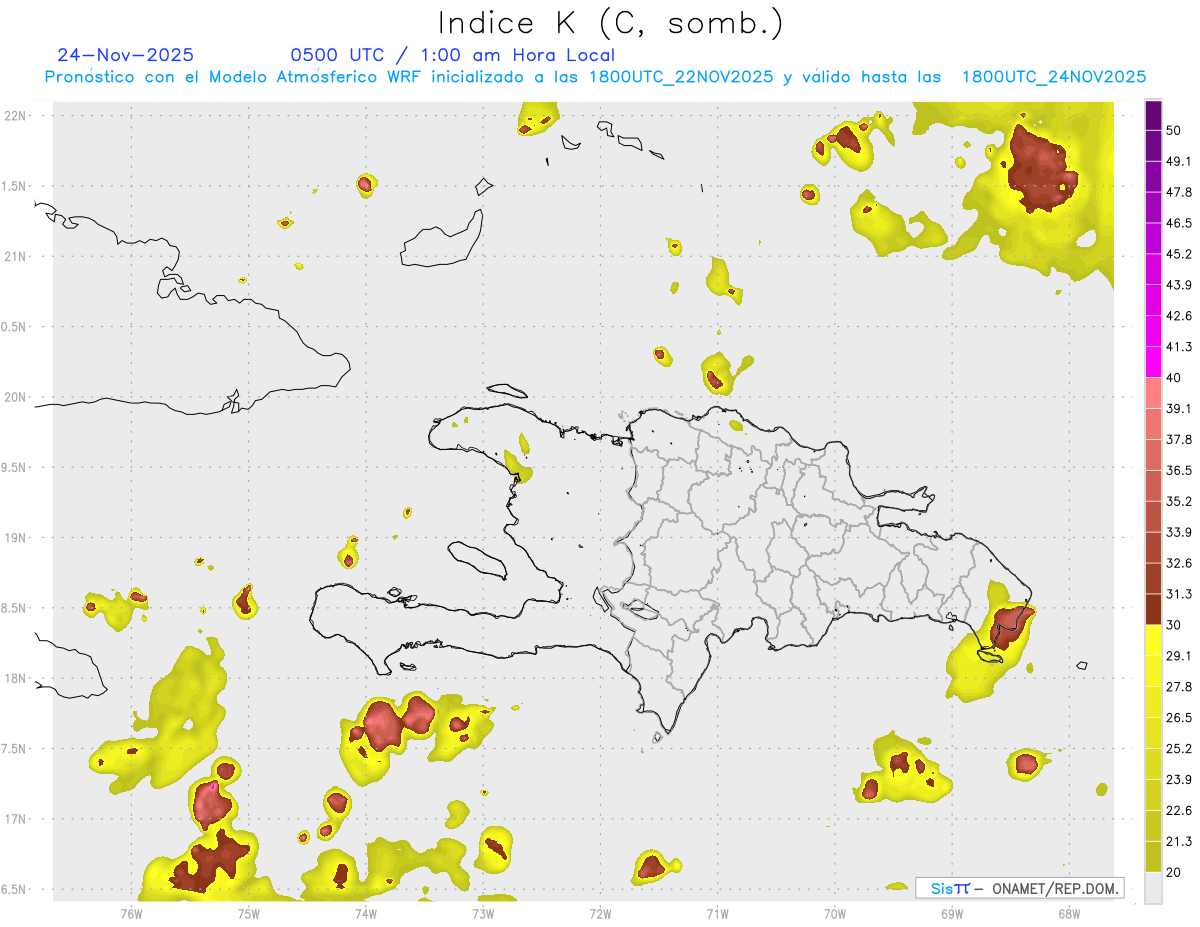The width and height of the screenshot is (1200, 927).
Task: Click the color scale value "36.5"
Action: click(x=1178, y=470)
